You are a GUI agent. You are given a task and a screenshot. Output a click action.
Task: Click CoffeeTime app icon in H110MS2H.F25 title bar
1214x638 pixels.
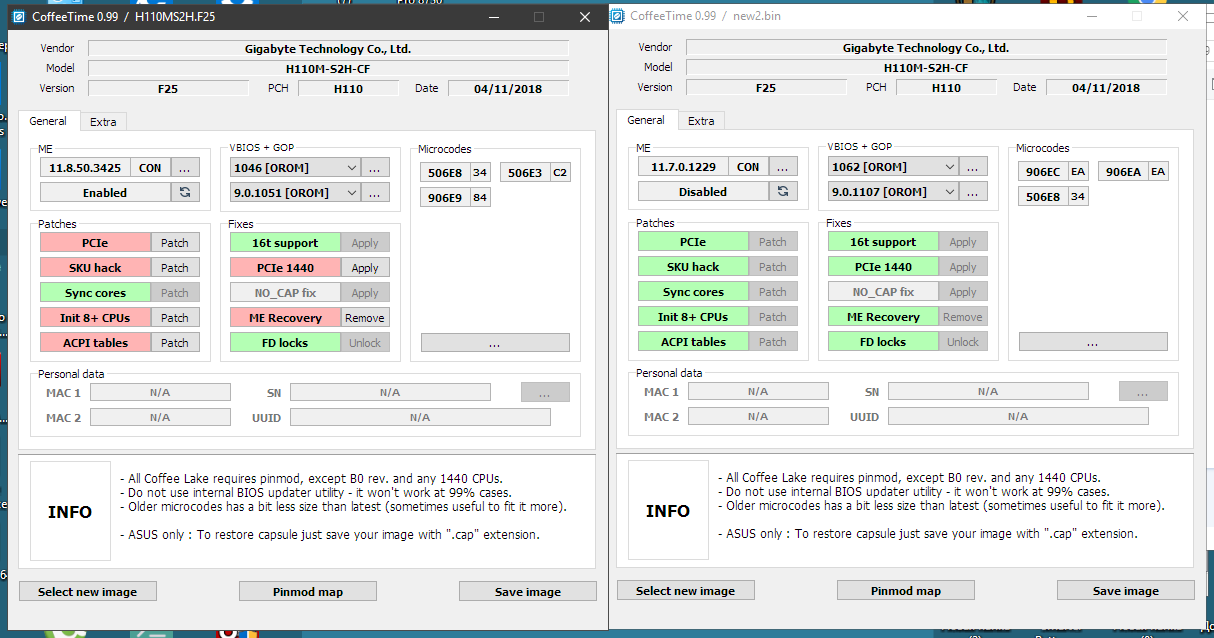pos(20,17)
